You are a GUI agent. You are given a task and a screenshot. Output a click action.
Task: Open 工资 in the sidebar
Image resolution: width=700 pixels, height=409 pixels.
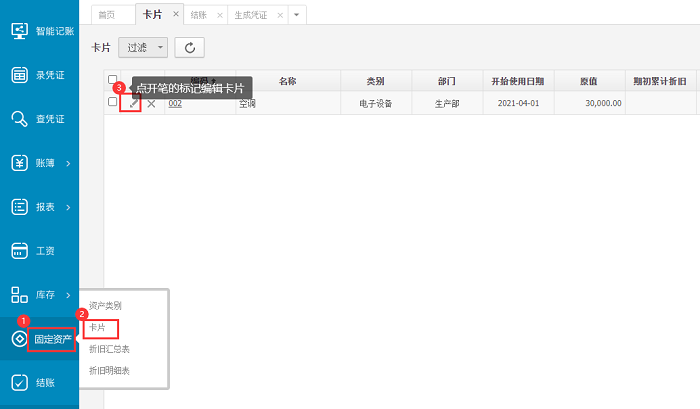[x=40, y=250]
